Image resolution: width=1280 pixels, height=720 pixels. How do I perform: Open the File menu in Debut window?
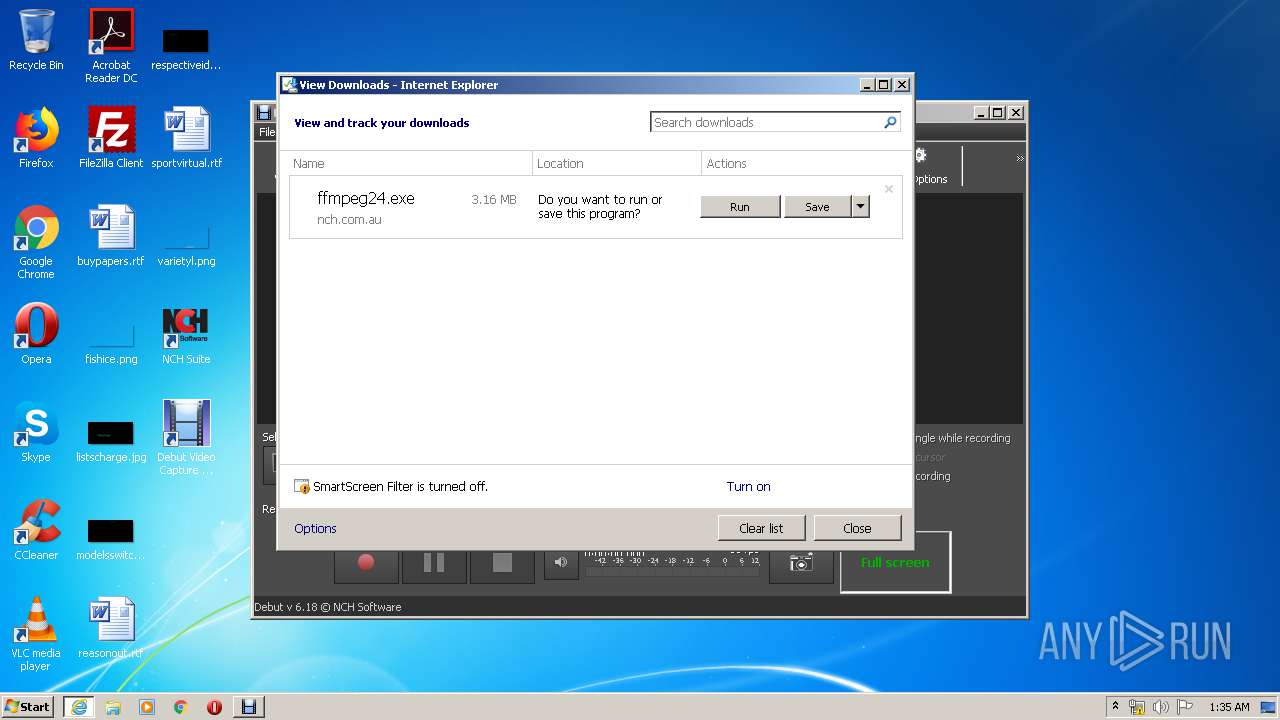pos(266,132)
